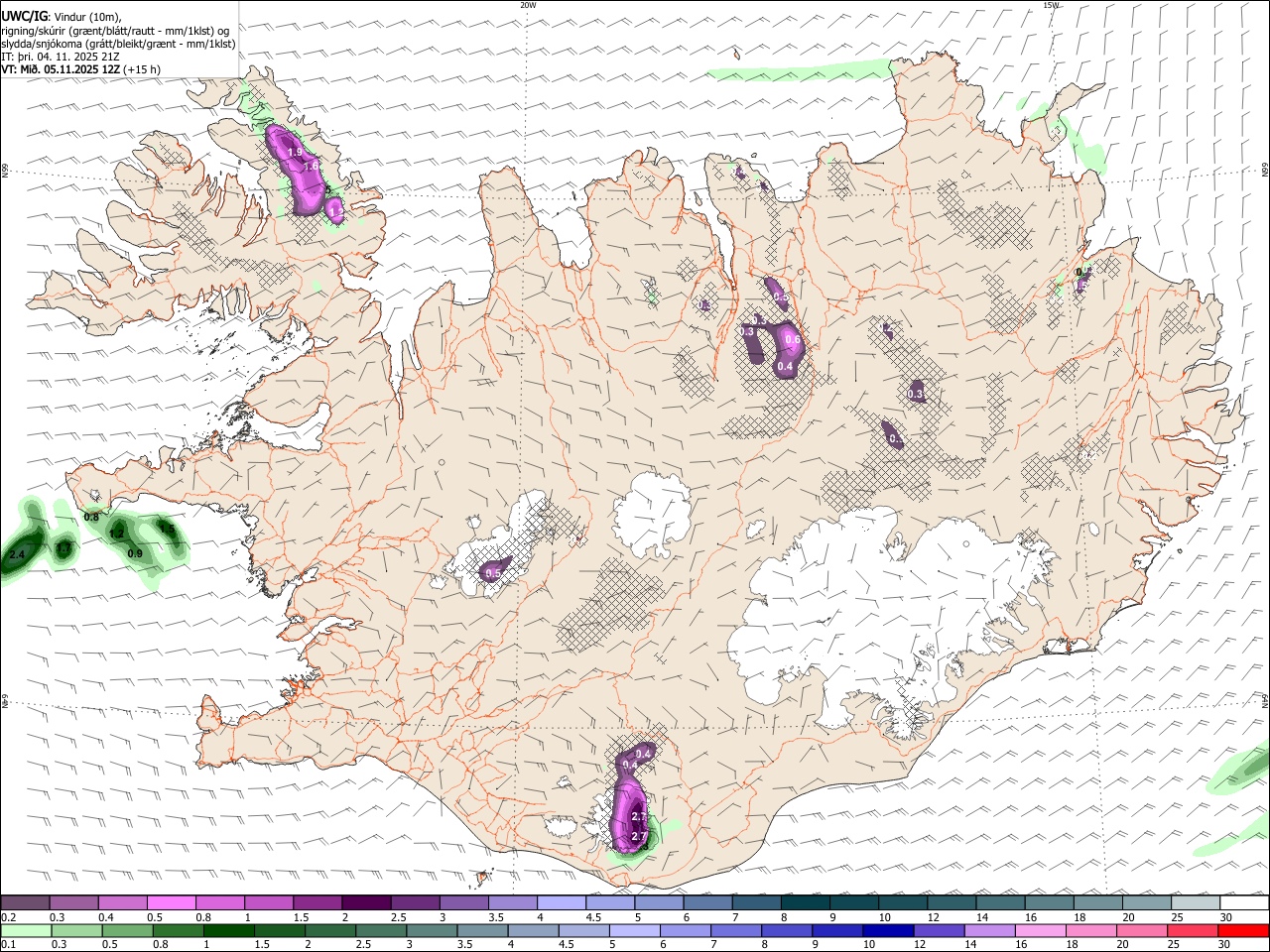The image size is (1270, 952).
Task: Click the 1.9 snow value in the Westfjords
Action: [x=295, y=152]
